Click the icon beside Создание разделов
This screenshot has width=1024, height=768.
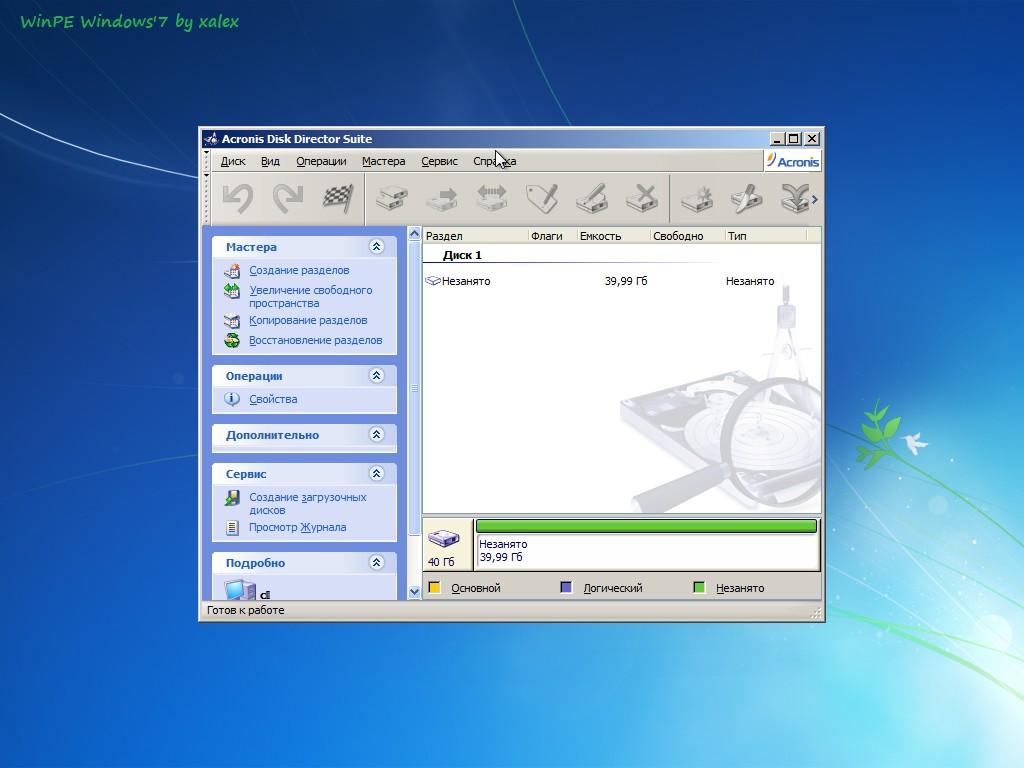point(232,270)
